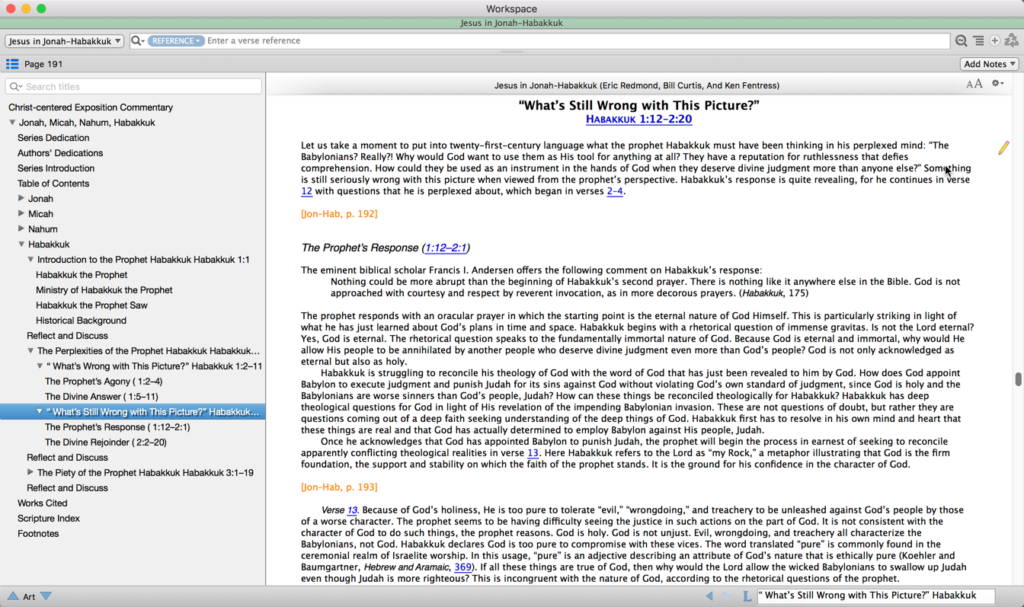1024x607 pixels.
Task: Click the back history arrow at bottom
Action: [x=709, y=596]
